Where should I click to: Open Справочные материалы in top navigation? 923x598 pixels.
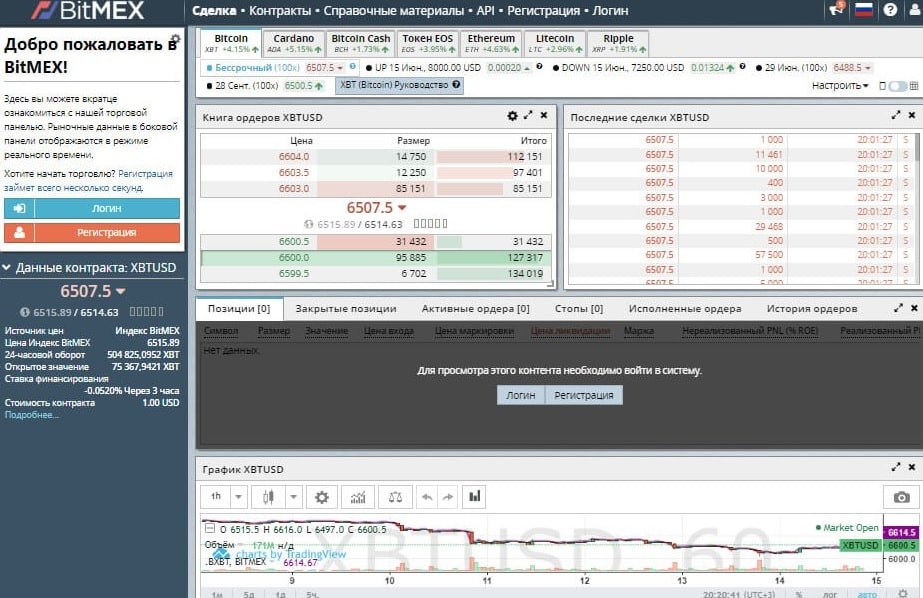click(x=393, y=11)
